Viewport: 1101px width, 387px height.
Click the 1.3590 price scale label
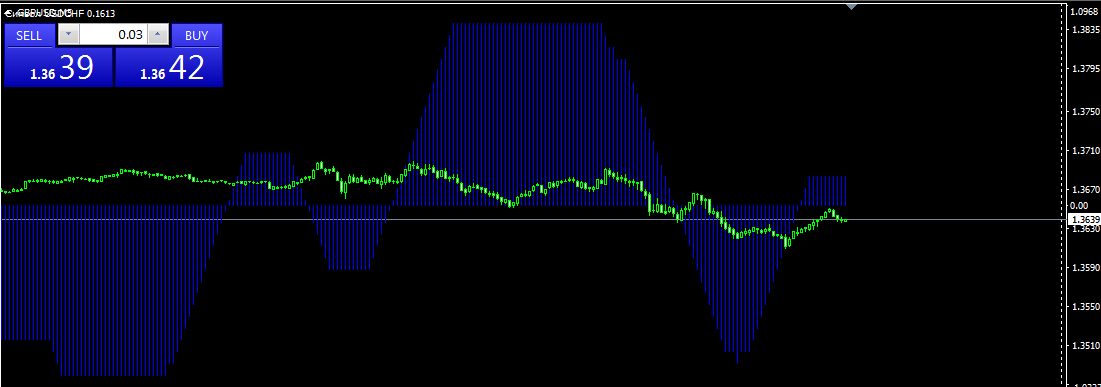pos(1084,268)
